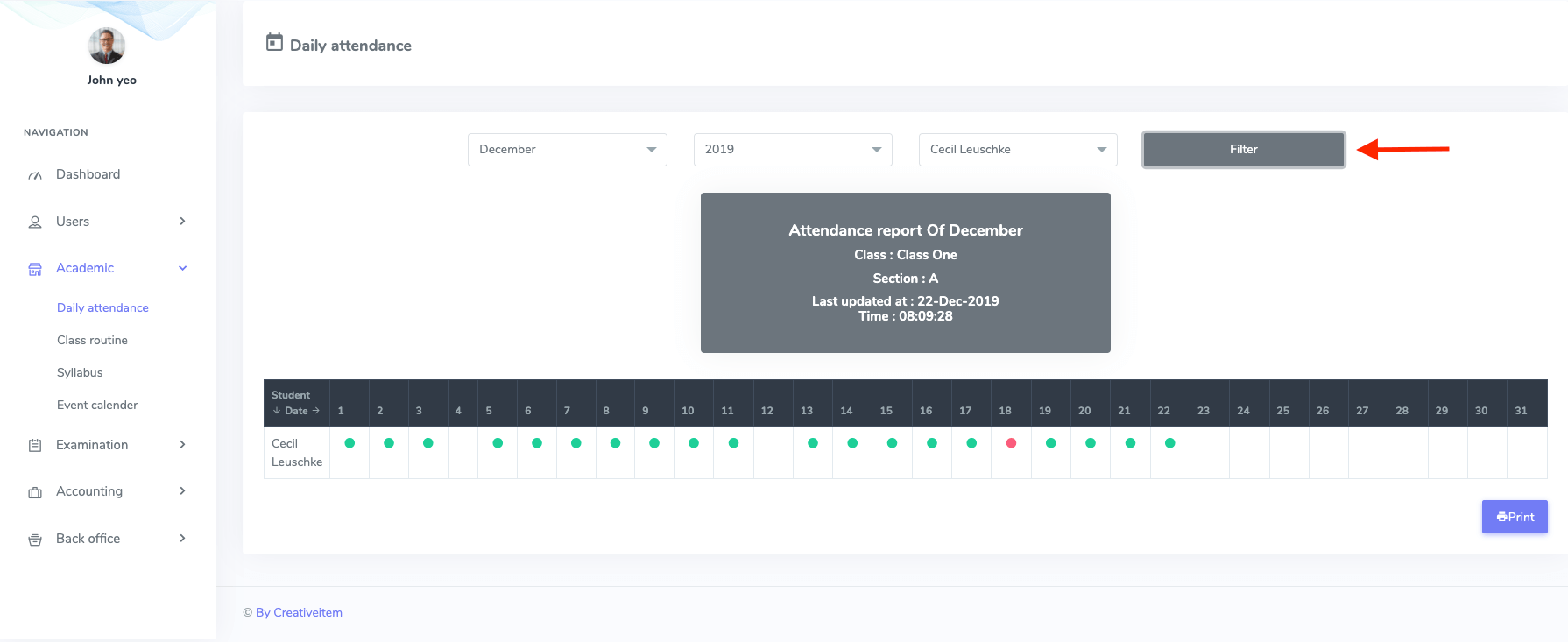Open Daily attendance submenu link
1568x642 pixels.
102,307
